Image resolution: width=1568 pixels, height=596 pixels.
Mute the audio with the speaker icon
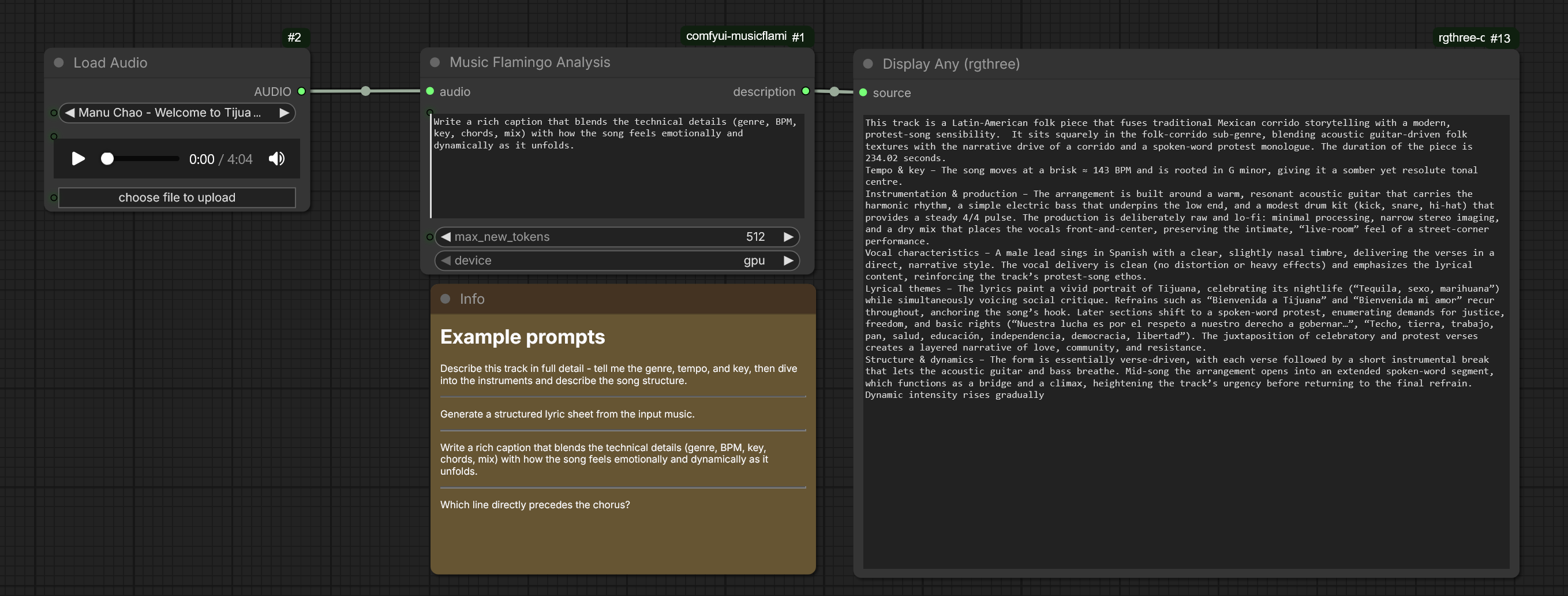click(x=276, y=159)
